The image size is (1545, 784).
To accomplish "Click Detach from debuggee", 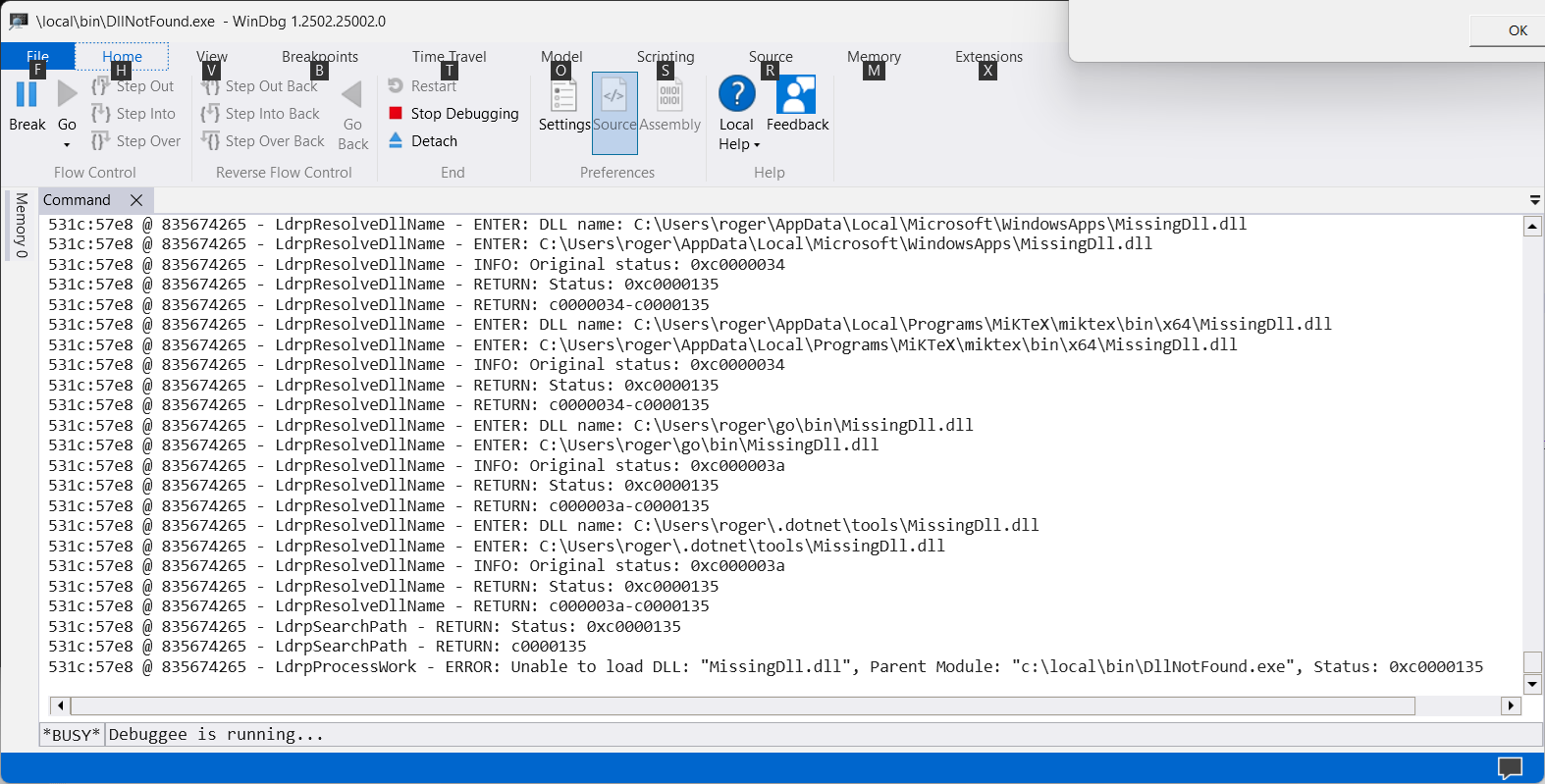I will click(423, 141).
